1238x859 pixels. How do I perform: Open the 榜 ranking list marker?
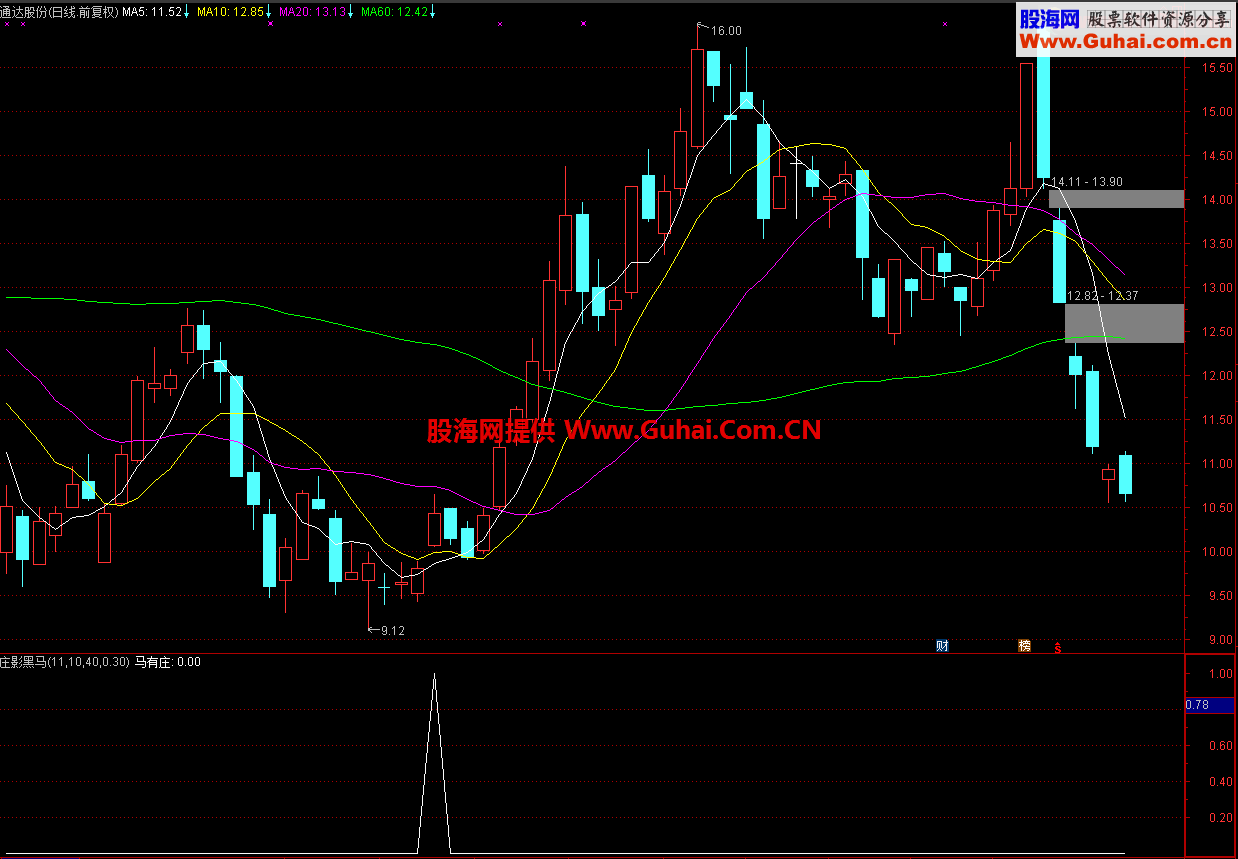pos(1024,645)
